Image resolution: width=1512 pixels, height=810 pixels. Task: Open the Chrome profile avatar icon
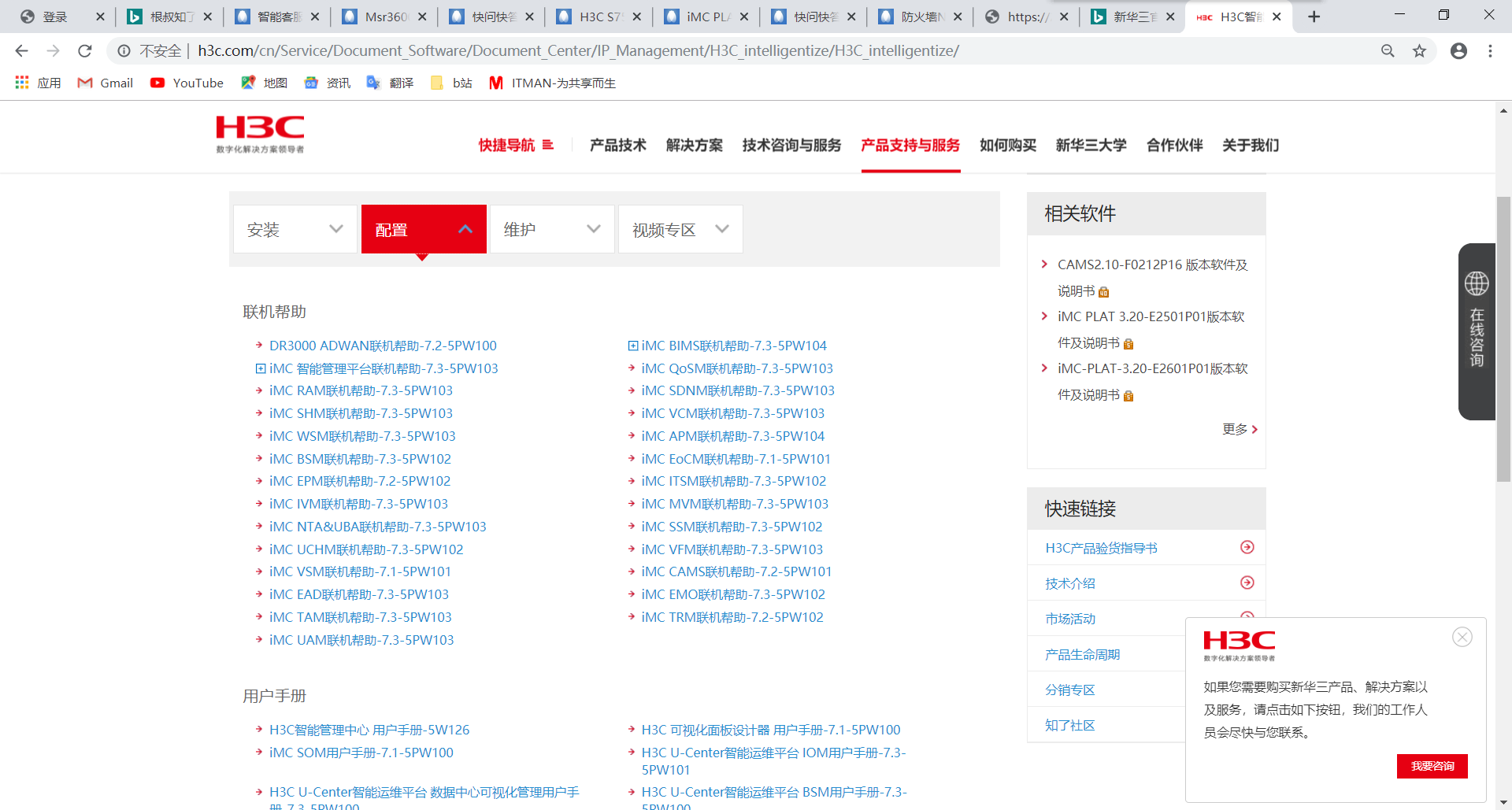1458,51
